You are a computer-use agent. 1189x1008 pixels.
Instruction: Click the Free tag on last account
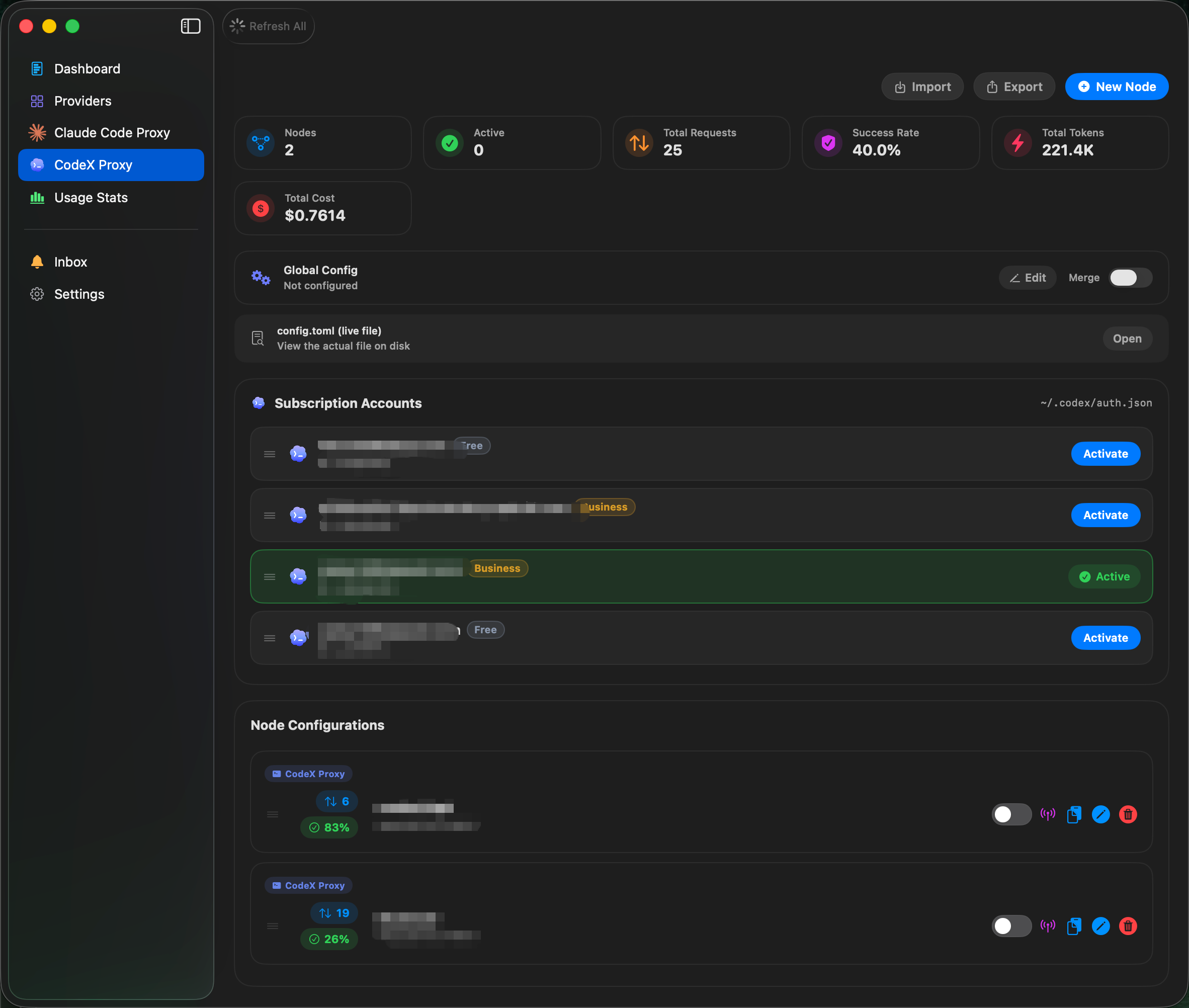pos(485,630)
